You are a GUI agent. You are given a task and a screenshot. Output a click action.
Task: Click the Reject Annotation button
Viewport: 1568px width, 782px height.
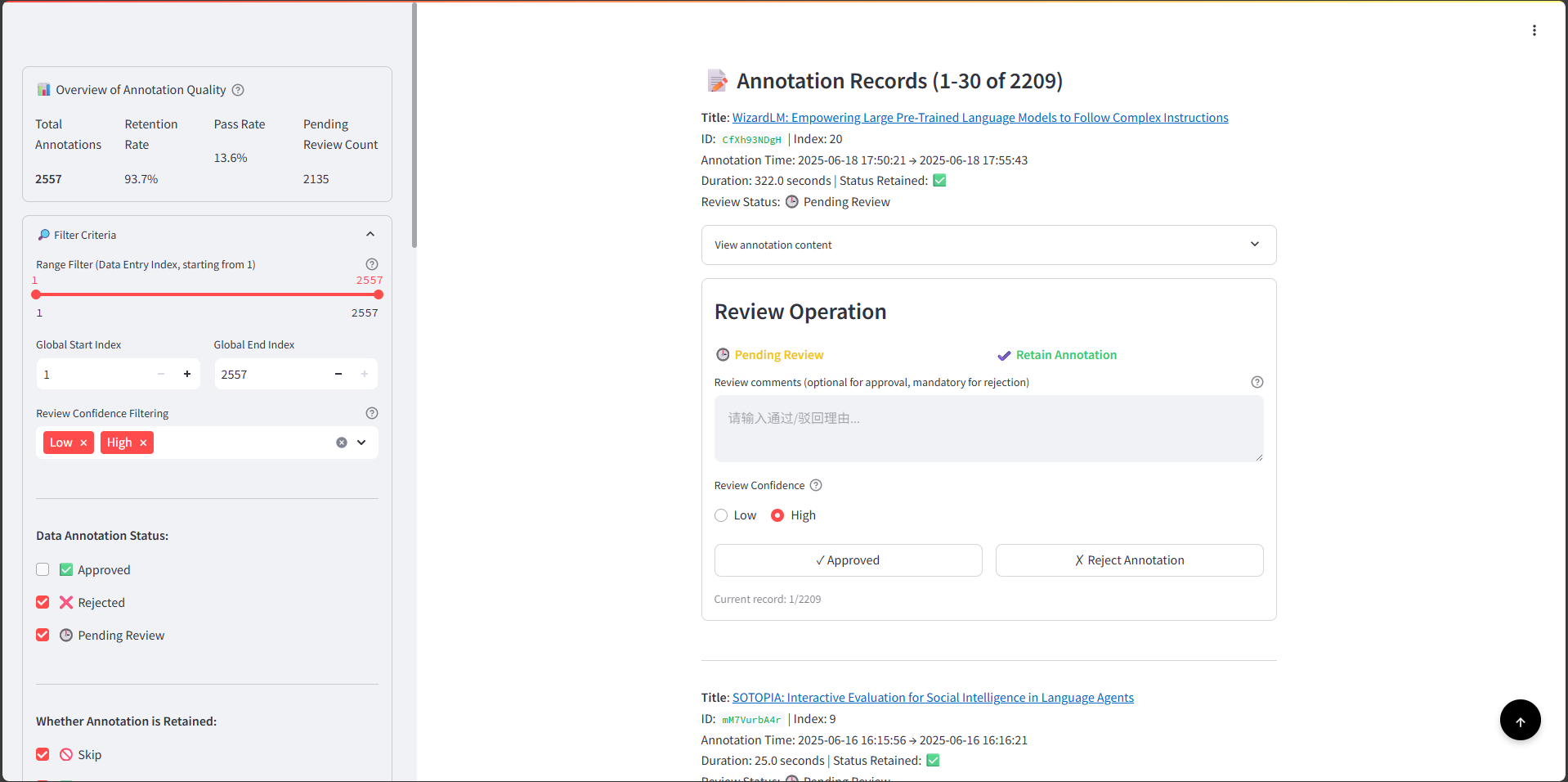pyautogui.click(x=1129, y=560)
